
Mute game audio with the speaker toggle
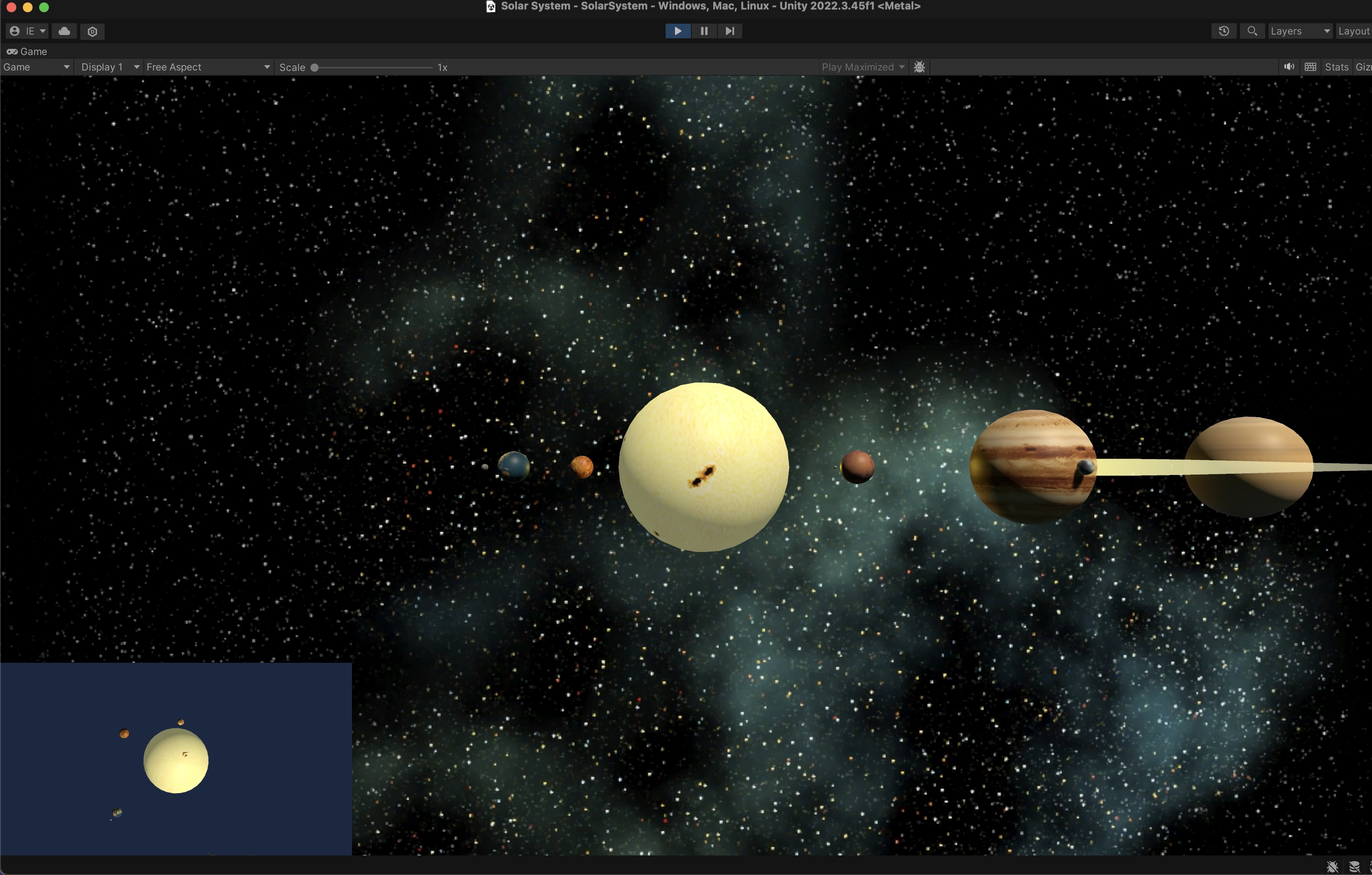[x=1288, y=67]
